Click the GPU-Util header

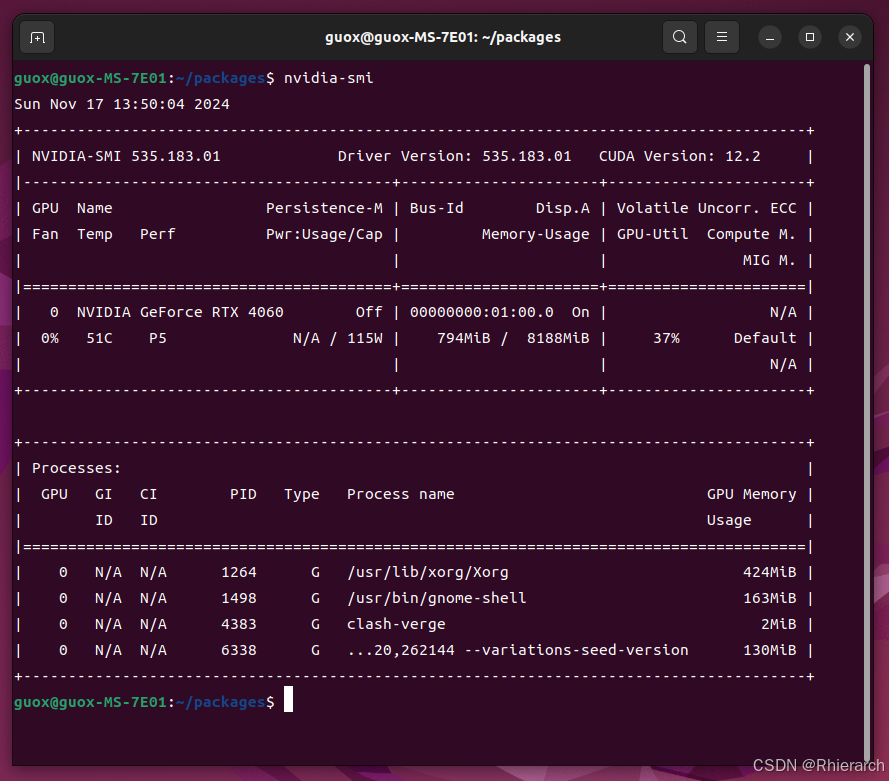(x=652, y=235)
